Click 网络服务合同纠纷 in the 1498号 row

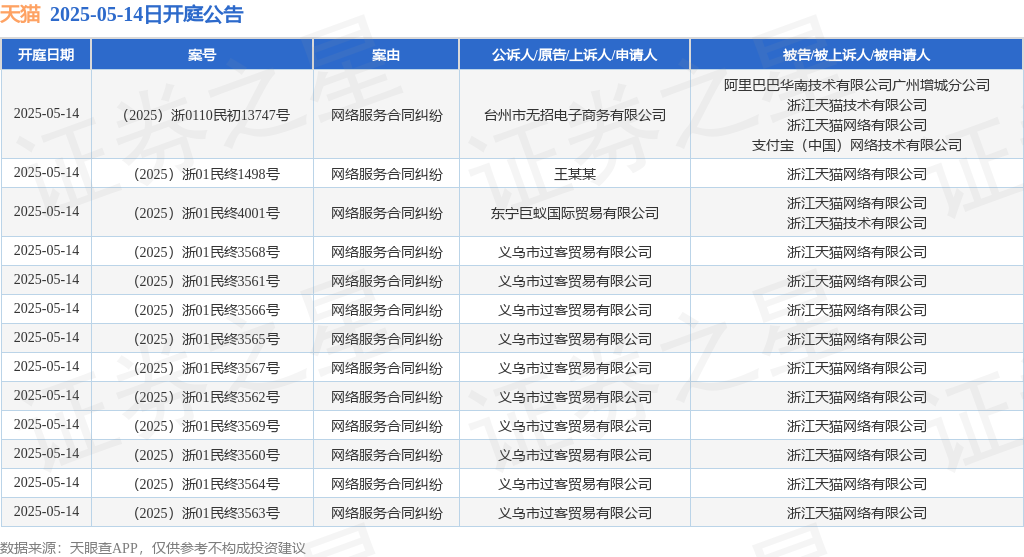click(386, 174)
